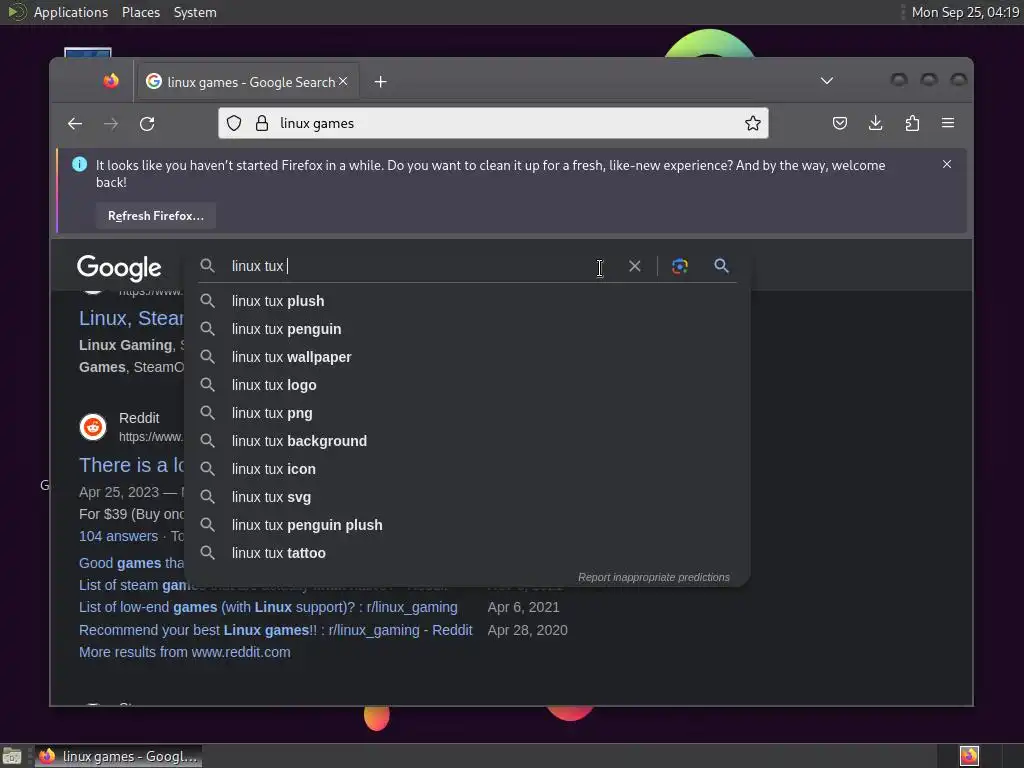1024x768 pixels.
Task: Click the magnifier icon beside linux tux logo
Action: (x=208, y=385)
